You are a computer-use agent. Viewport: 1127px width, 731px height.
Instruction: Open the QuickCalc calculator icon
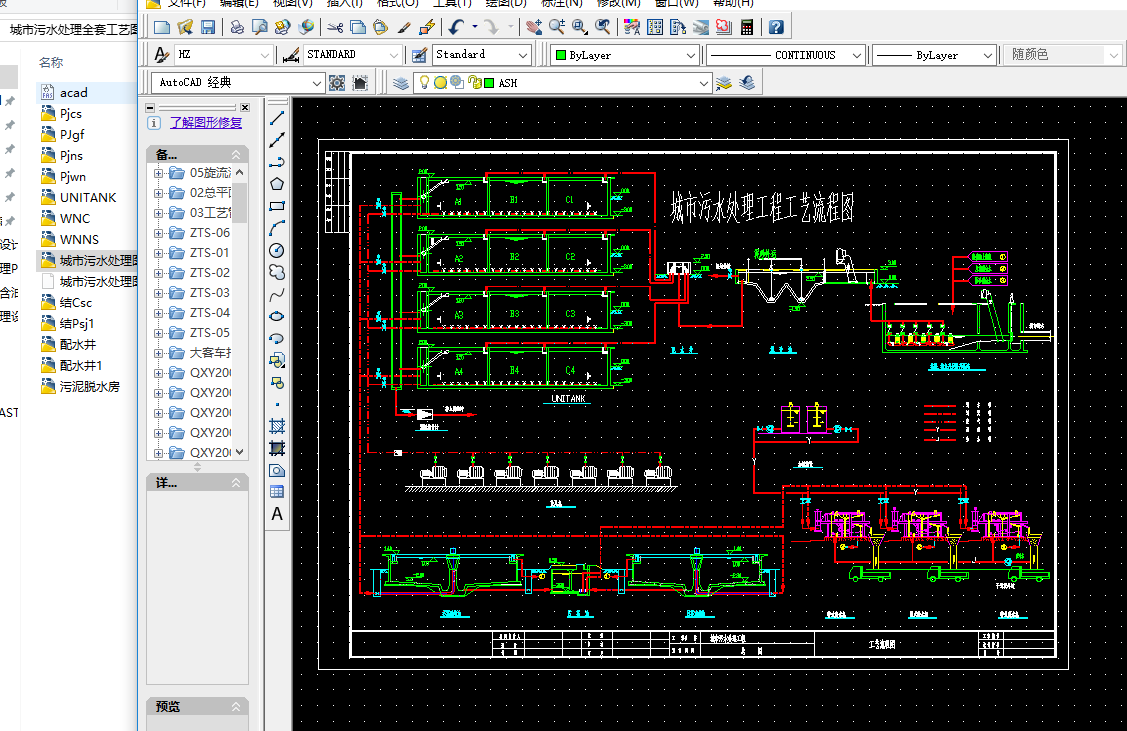coord(748,27)
